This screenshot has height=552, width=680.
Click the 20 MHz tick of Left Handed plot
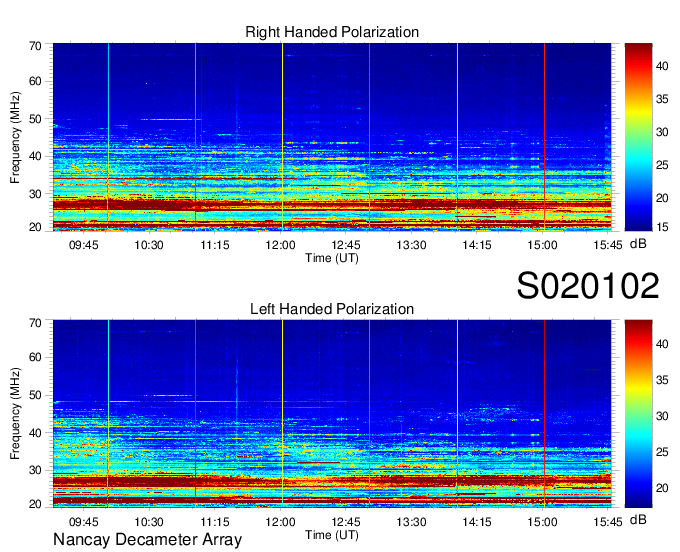tap(36, 504)
